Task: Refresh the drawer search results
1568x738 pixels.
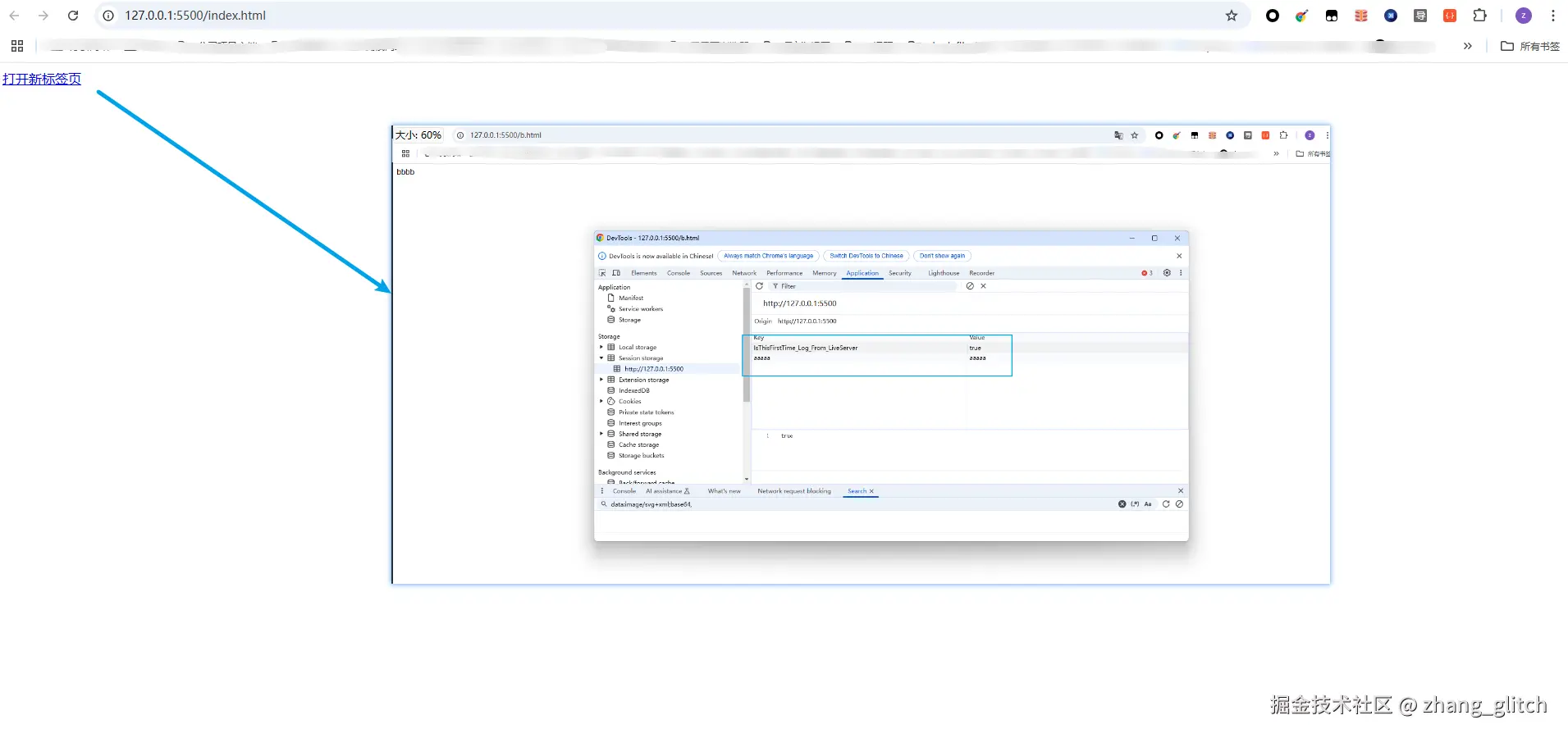Action: point(1166,504)
